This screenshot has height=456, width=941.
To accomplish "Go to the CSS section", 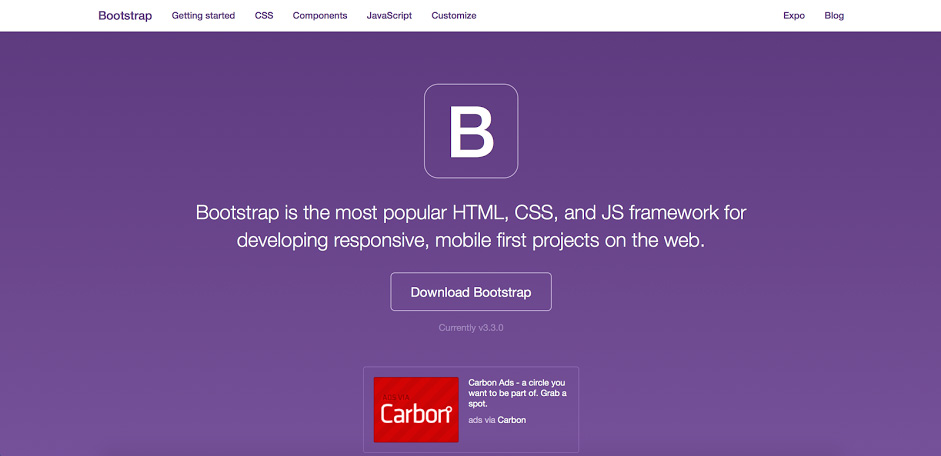I will (263, 16).
